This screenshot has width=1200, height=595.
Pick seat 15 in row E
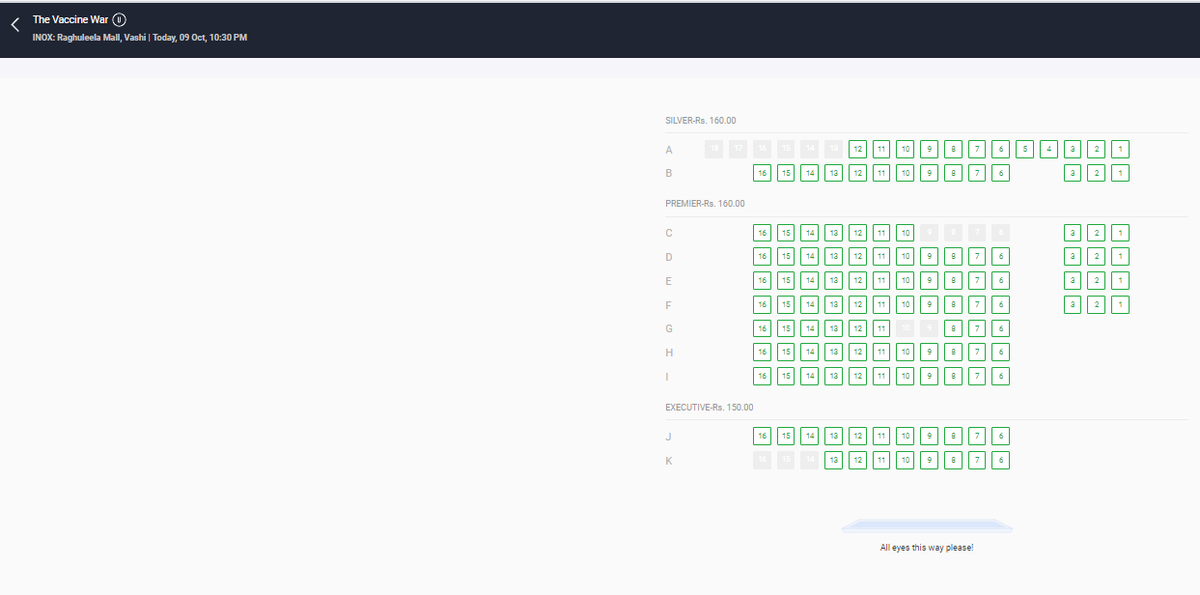(x=786, y=281)
